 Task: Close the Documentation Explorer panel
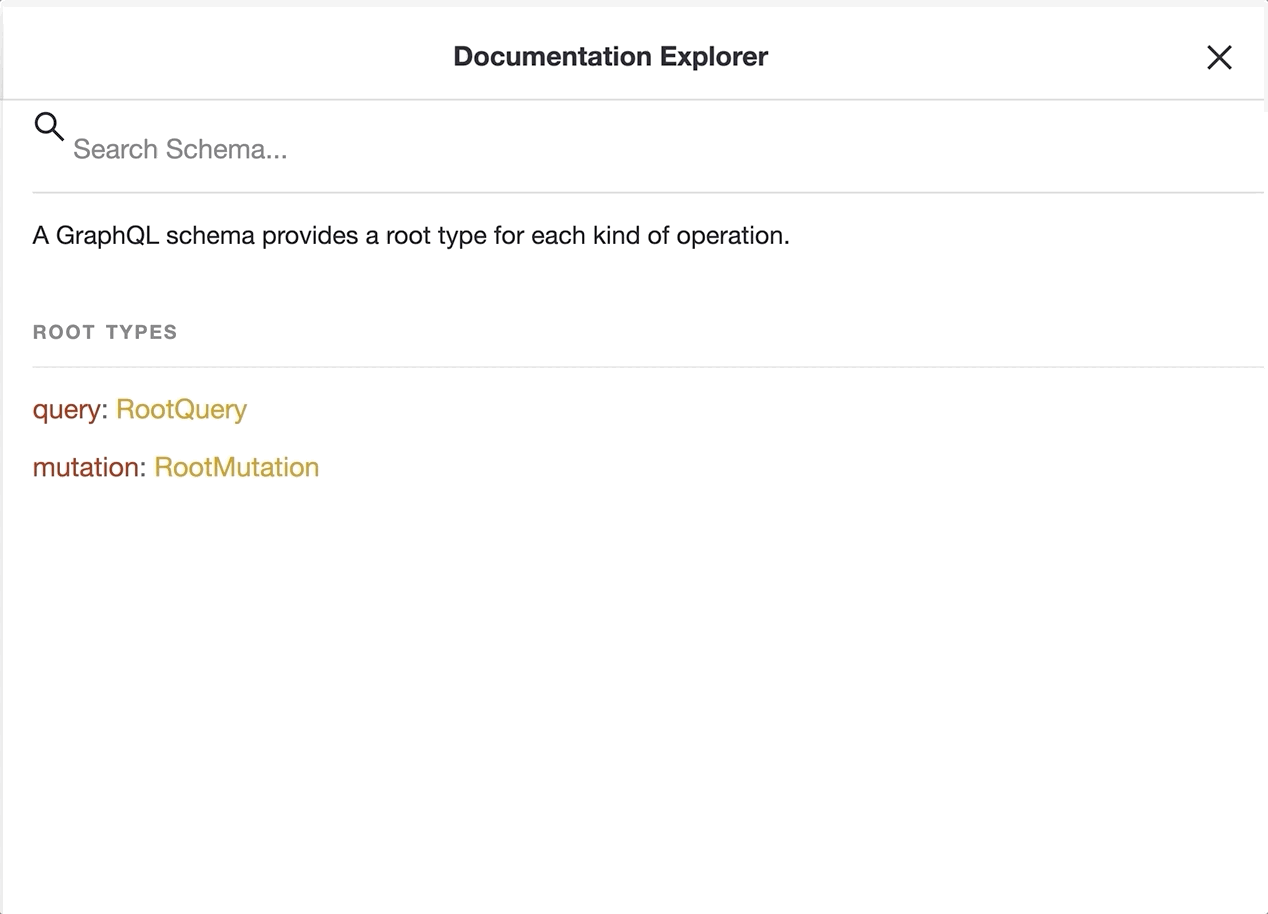tap(1219, 57)
